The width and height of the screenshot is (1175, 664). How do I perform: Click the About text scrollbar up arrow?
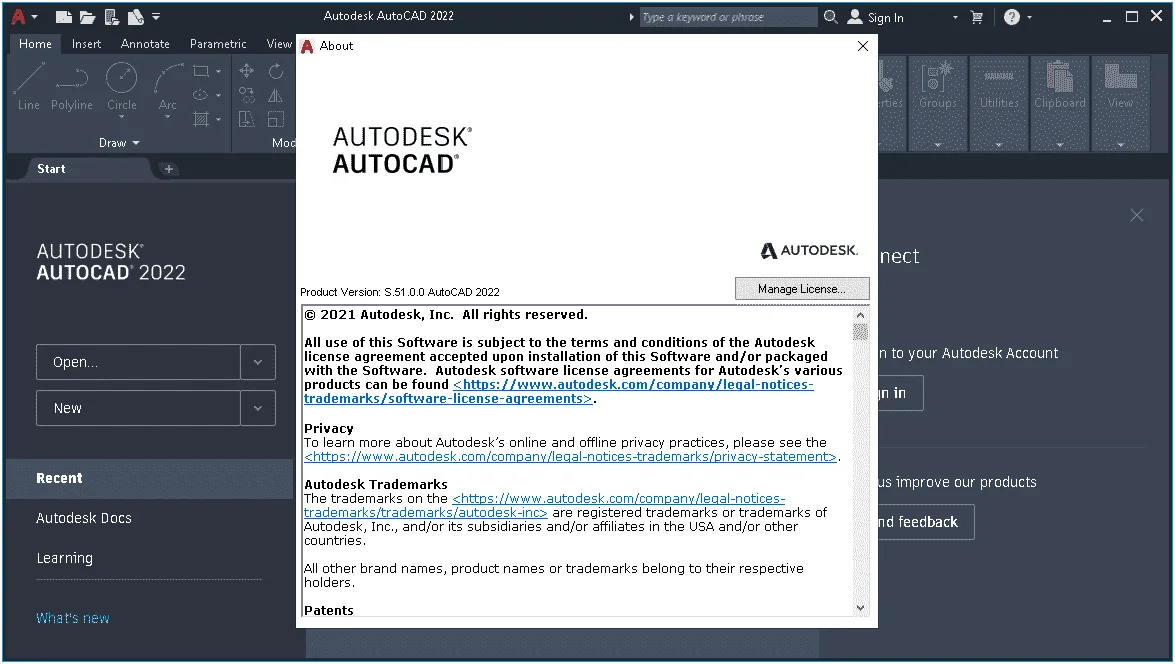[860, 316]
